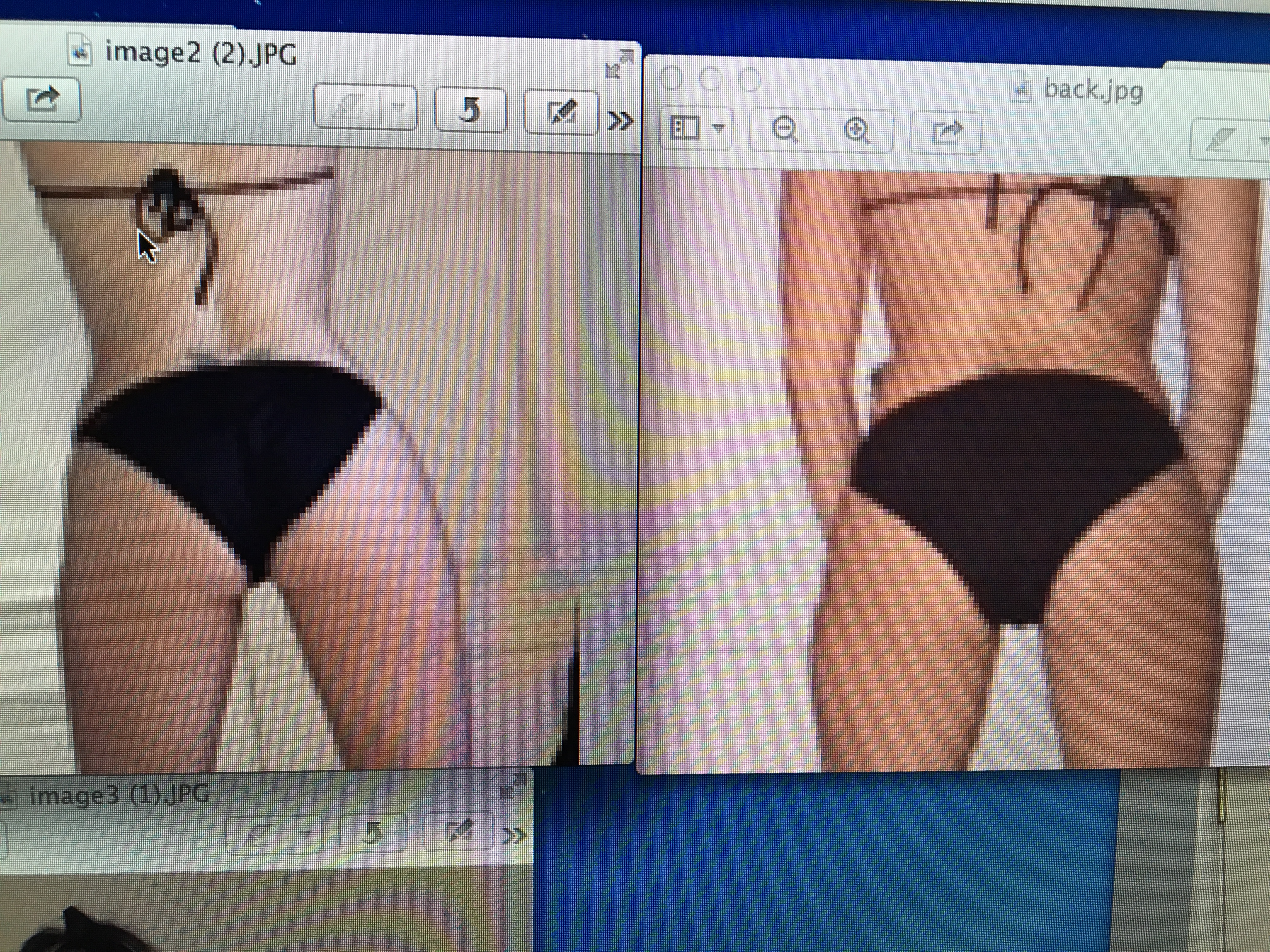This screenshot has width=1270, height=952.
Task: Enter full screen via arrows in image2 (2).JPG window
Action: (x=620, y=64)
